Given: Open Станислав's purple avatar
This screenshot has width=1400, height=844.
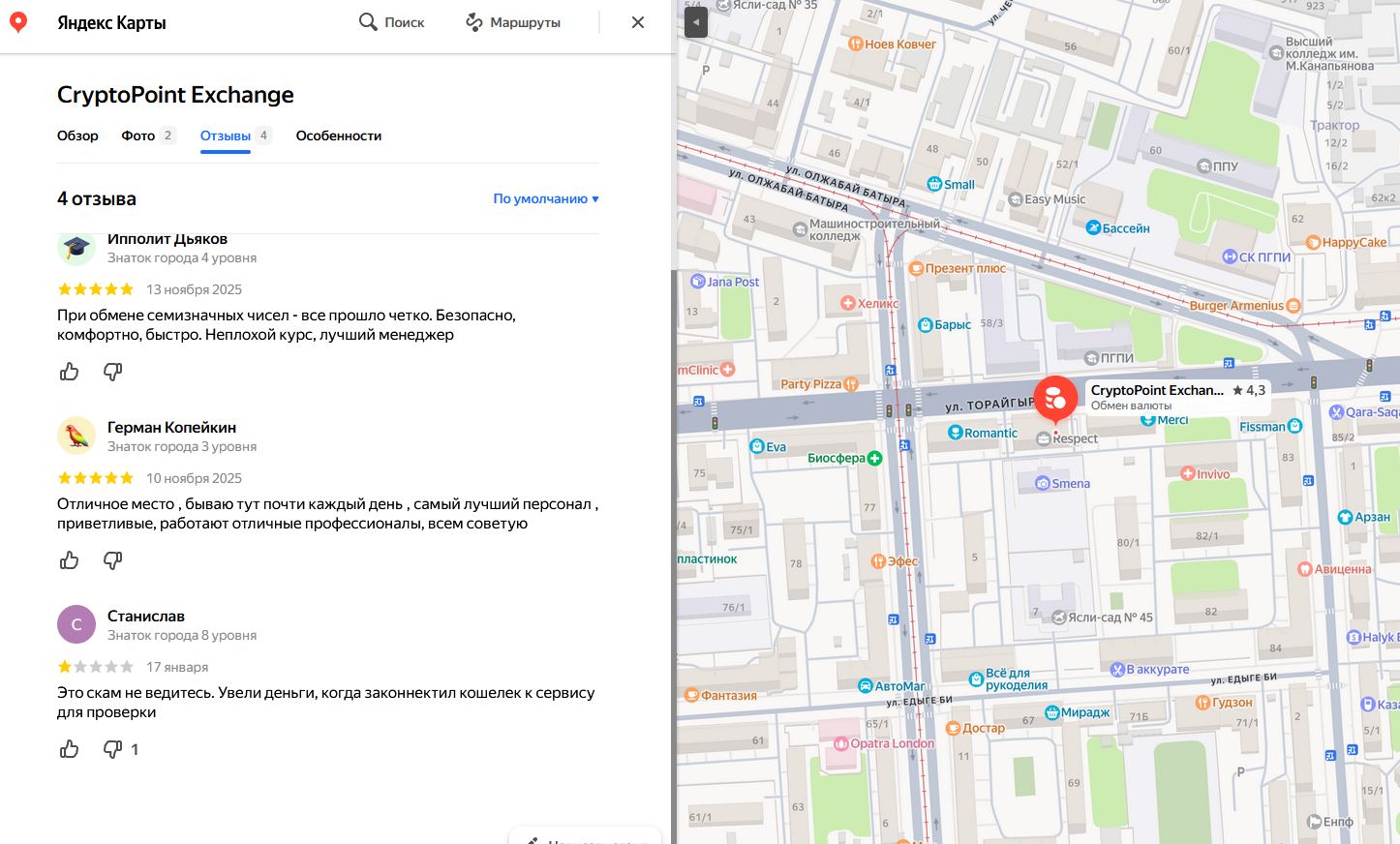Looking at the screenshot, I should (x=76, y=624).
